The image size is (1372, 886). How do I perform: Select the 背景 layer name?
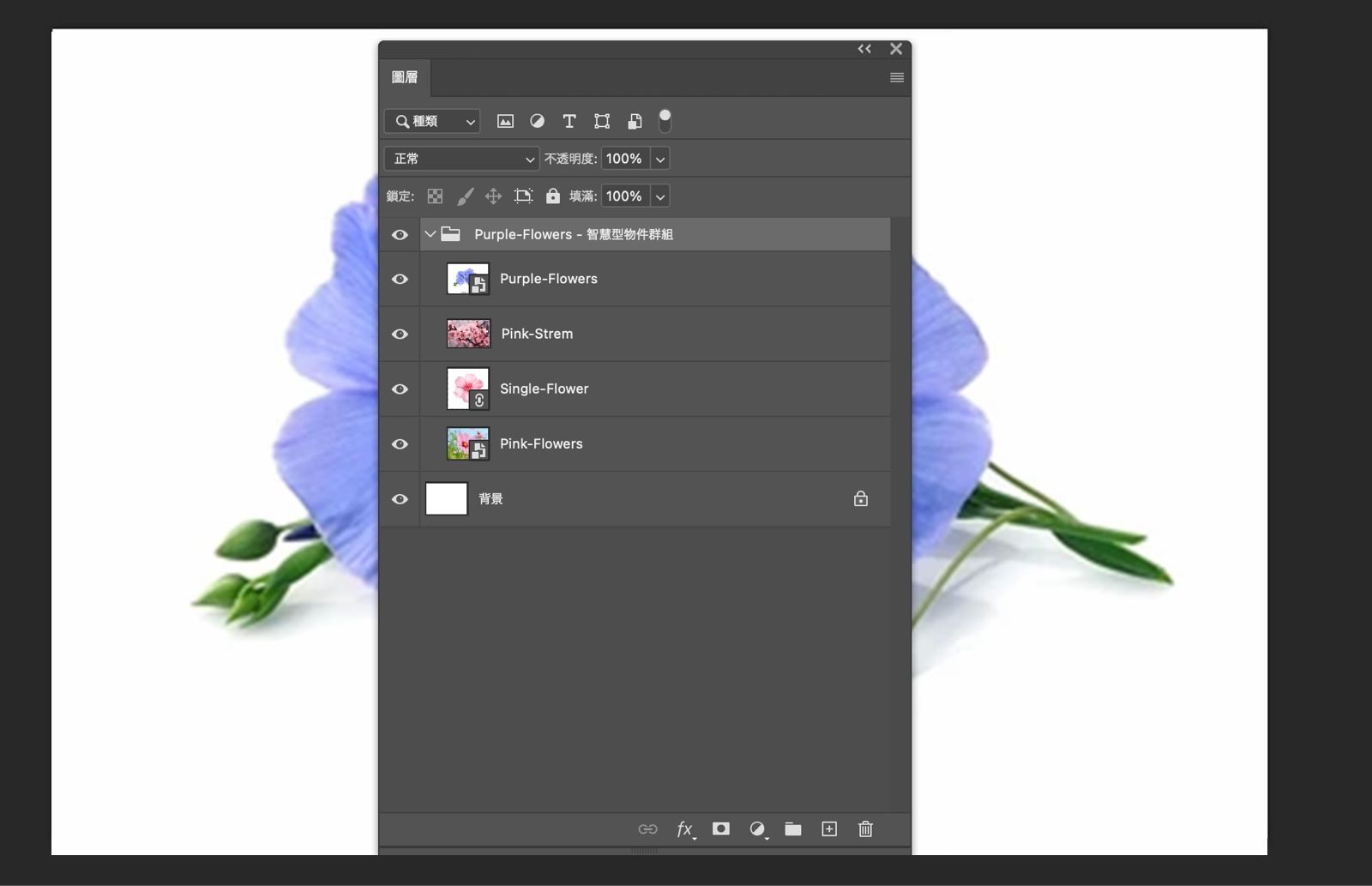[490, 498]
